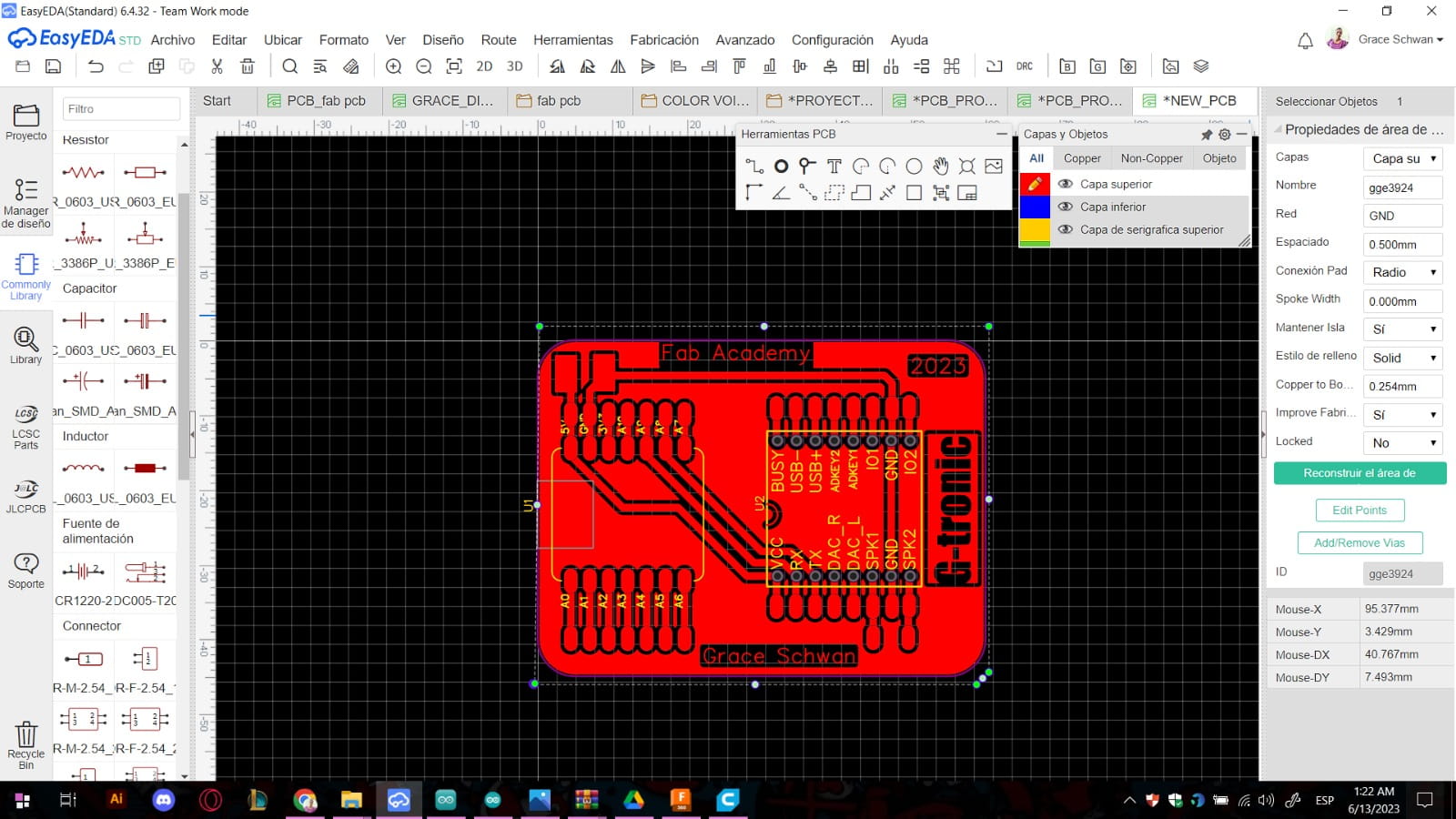Select the Group/Ungroup tool in Herramientas PCB

point(940,192)
